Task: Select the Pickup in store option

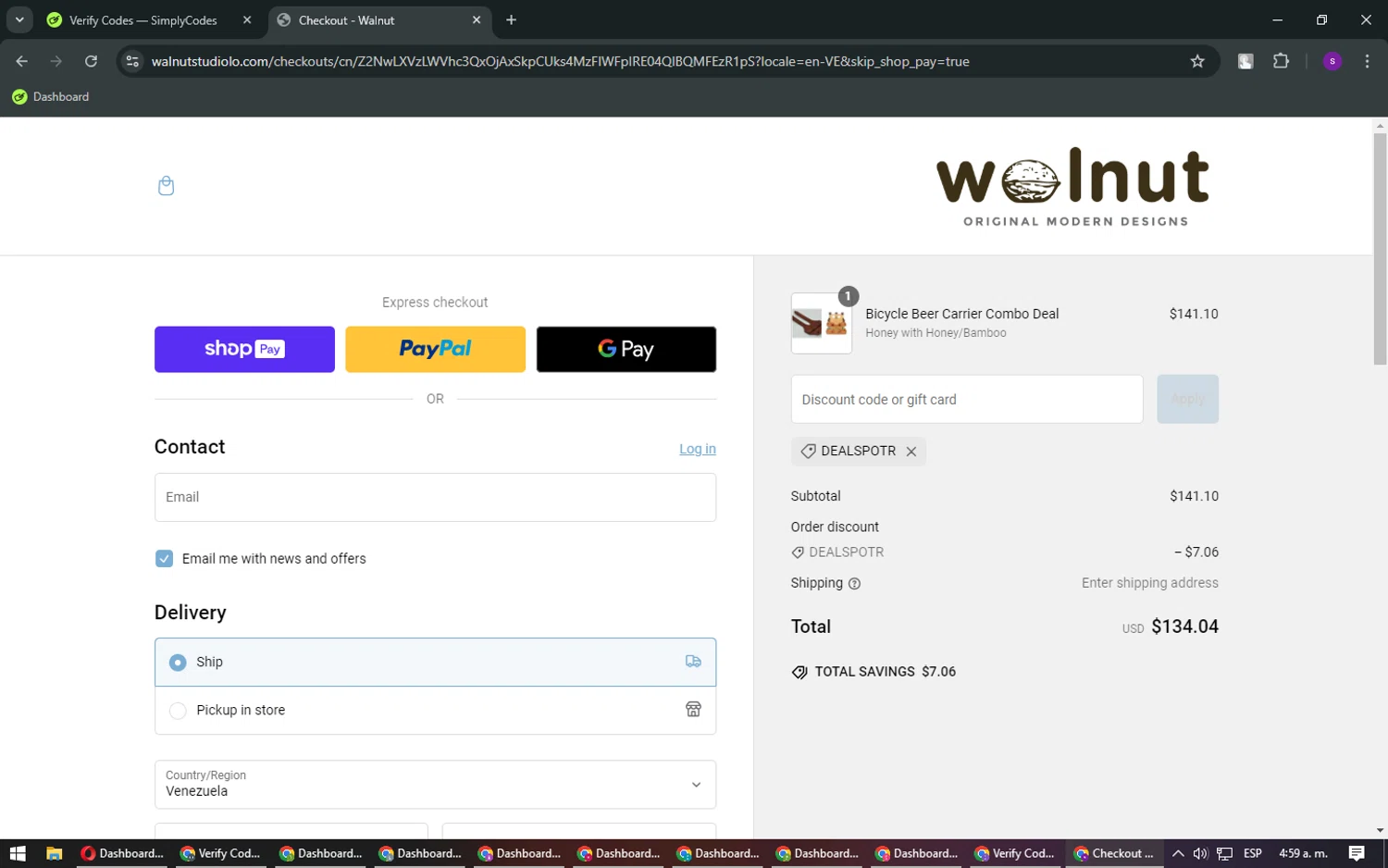Action: 435,710
